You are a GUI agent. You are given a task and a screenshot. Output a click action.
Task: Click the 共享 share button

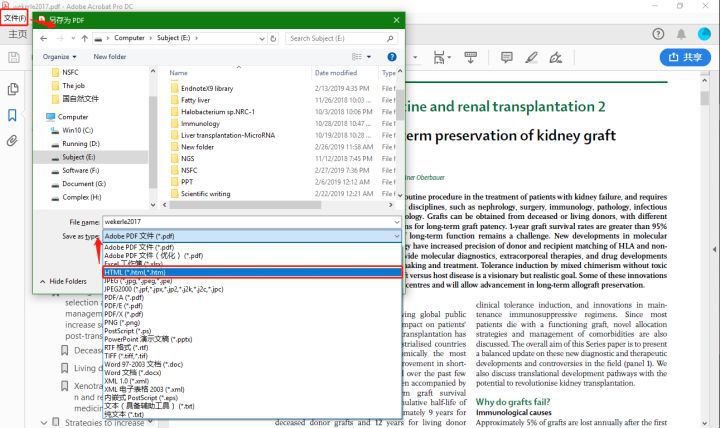click(685, 57)
